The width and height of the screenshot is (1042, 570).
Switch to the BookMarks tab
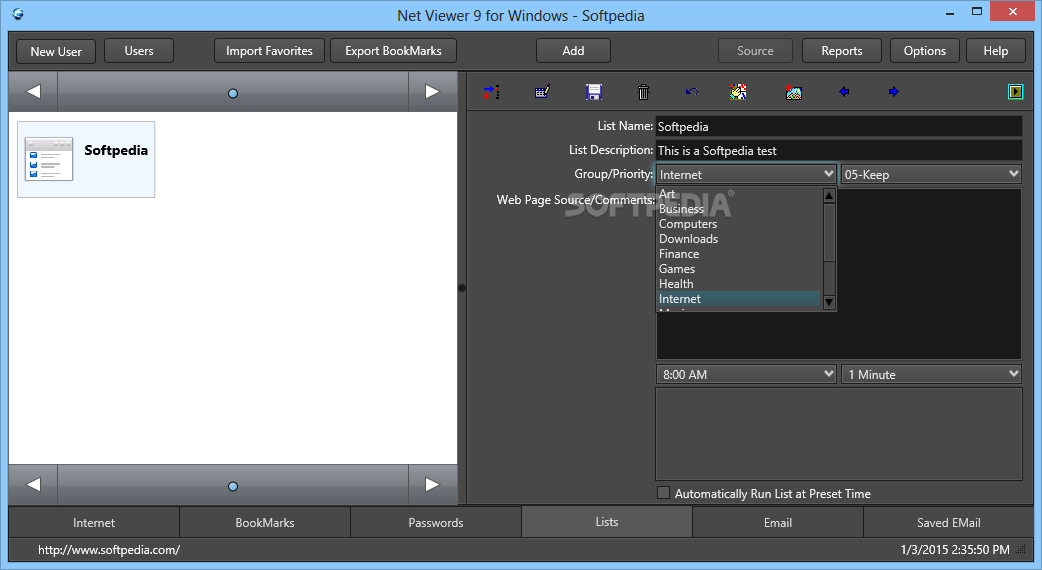[x=264, y=522]
